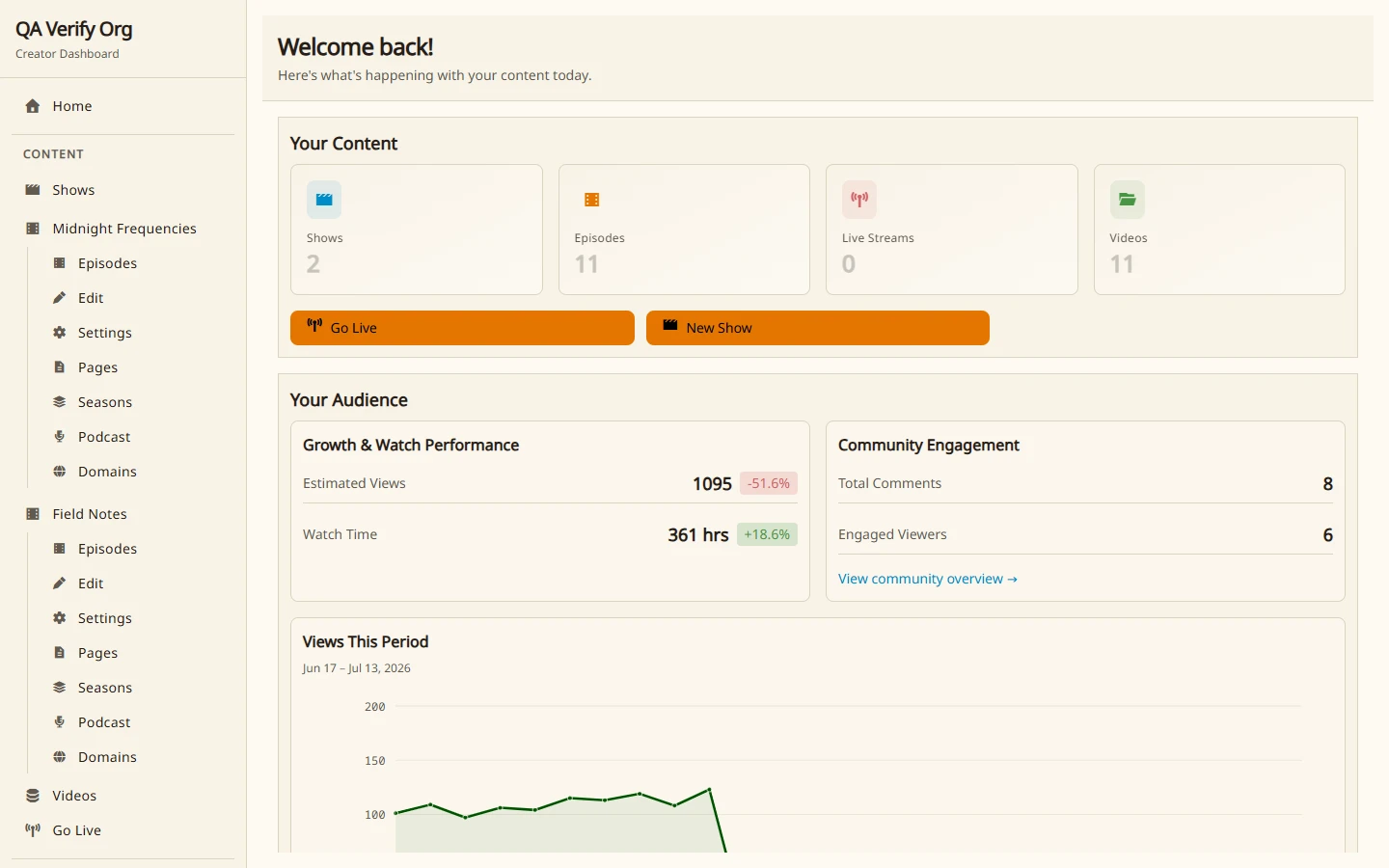The width and height of the screenshot is (1389, 868).
Task: Click Settings gear icon under Midnight Frequencies
Action: [60, 333]
